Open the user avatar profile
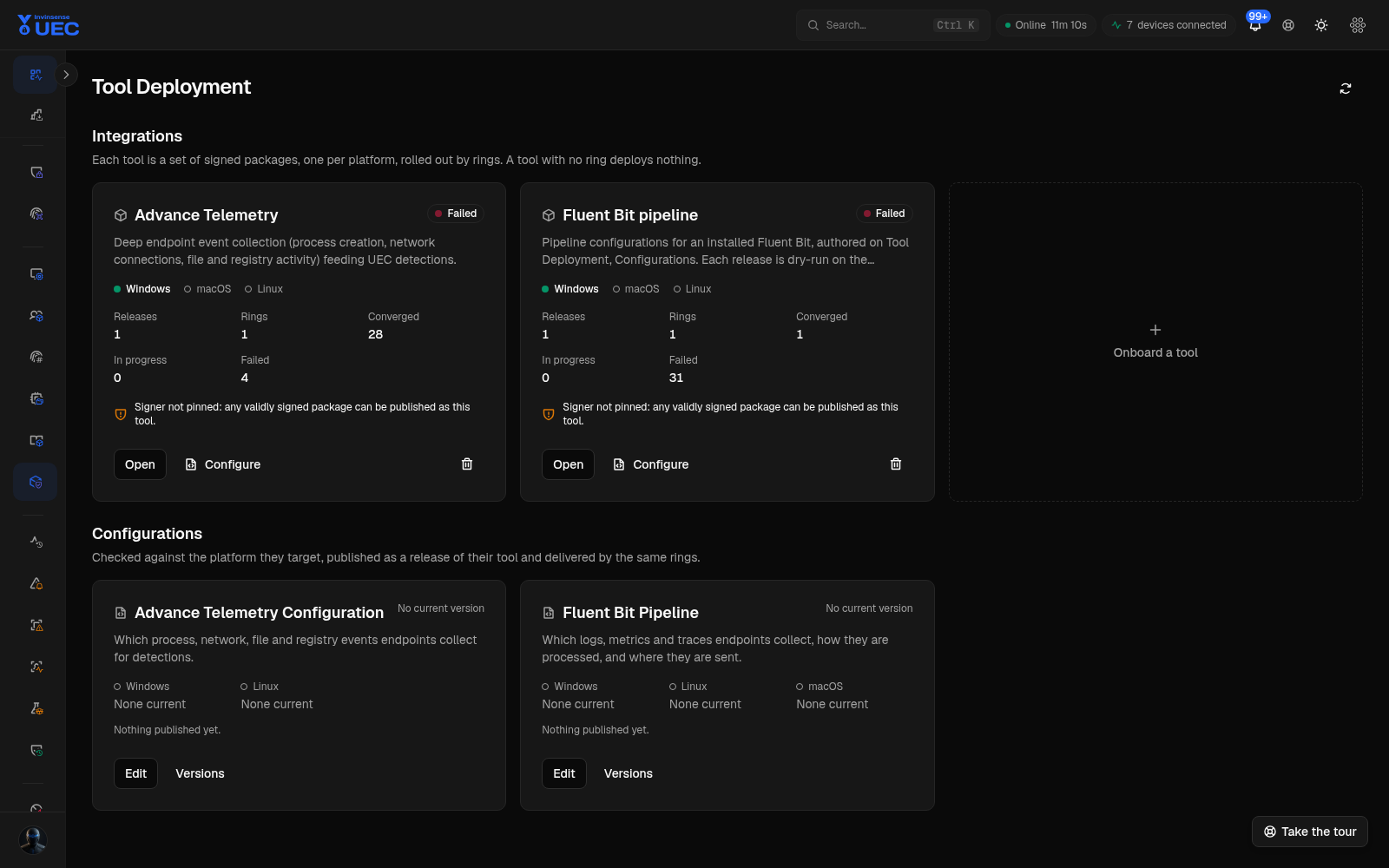 click(x=33, y=840)
